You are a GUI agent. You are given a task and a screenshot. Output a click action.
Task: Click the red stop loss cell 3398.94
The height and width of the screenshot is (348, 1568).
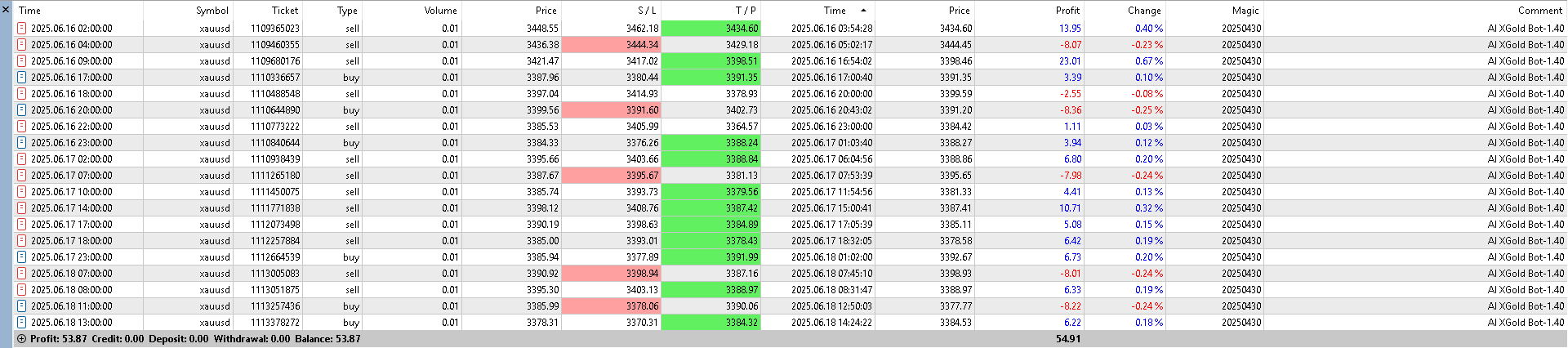coord(612,273)
